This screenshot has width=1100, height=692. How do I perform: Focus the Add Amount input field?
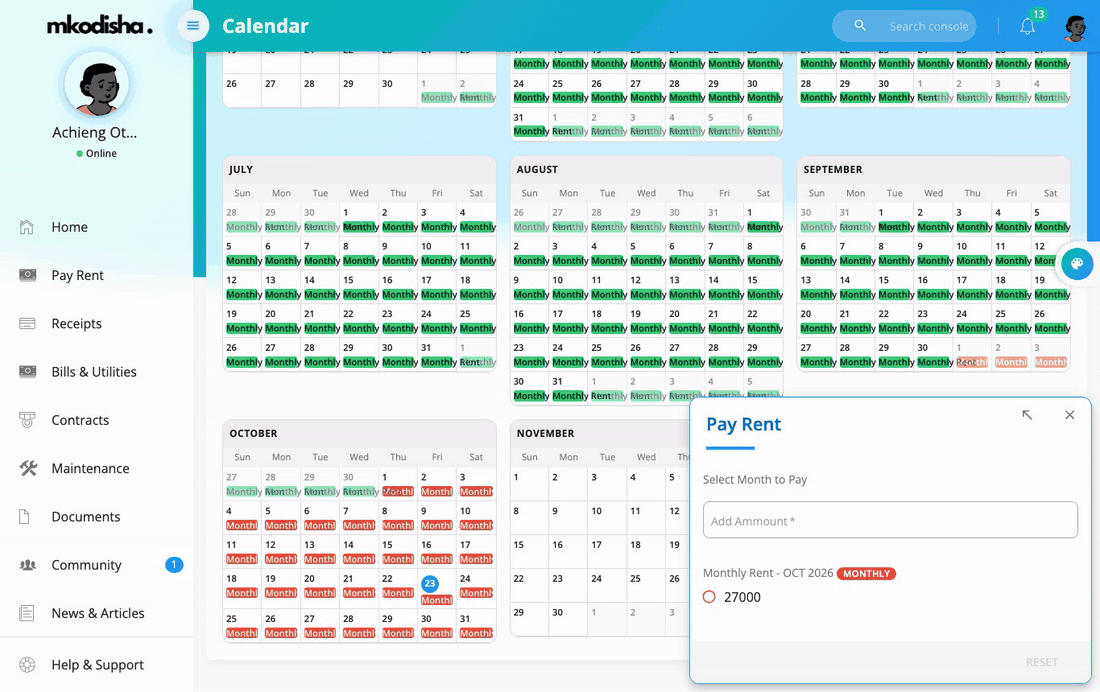(890, 520)
